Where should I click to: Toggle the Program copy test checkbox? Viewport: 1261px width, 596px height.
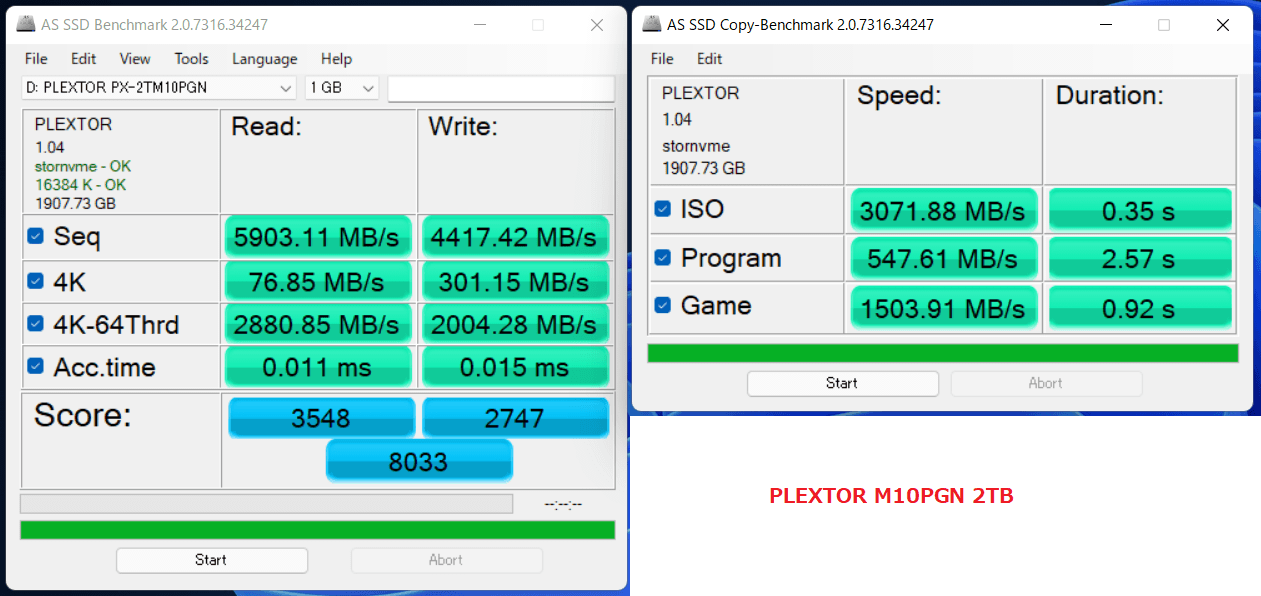[x=662, y=258]
